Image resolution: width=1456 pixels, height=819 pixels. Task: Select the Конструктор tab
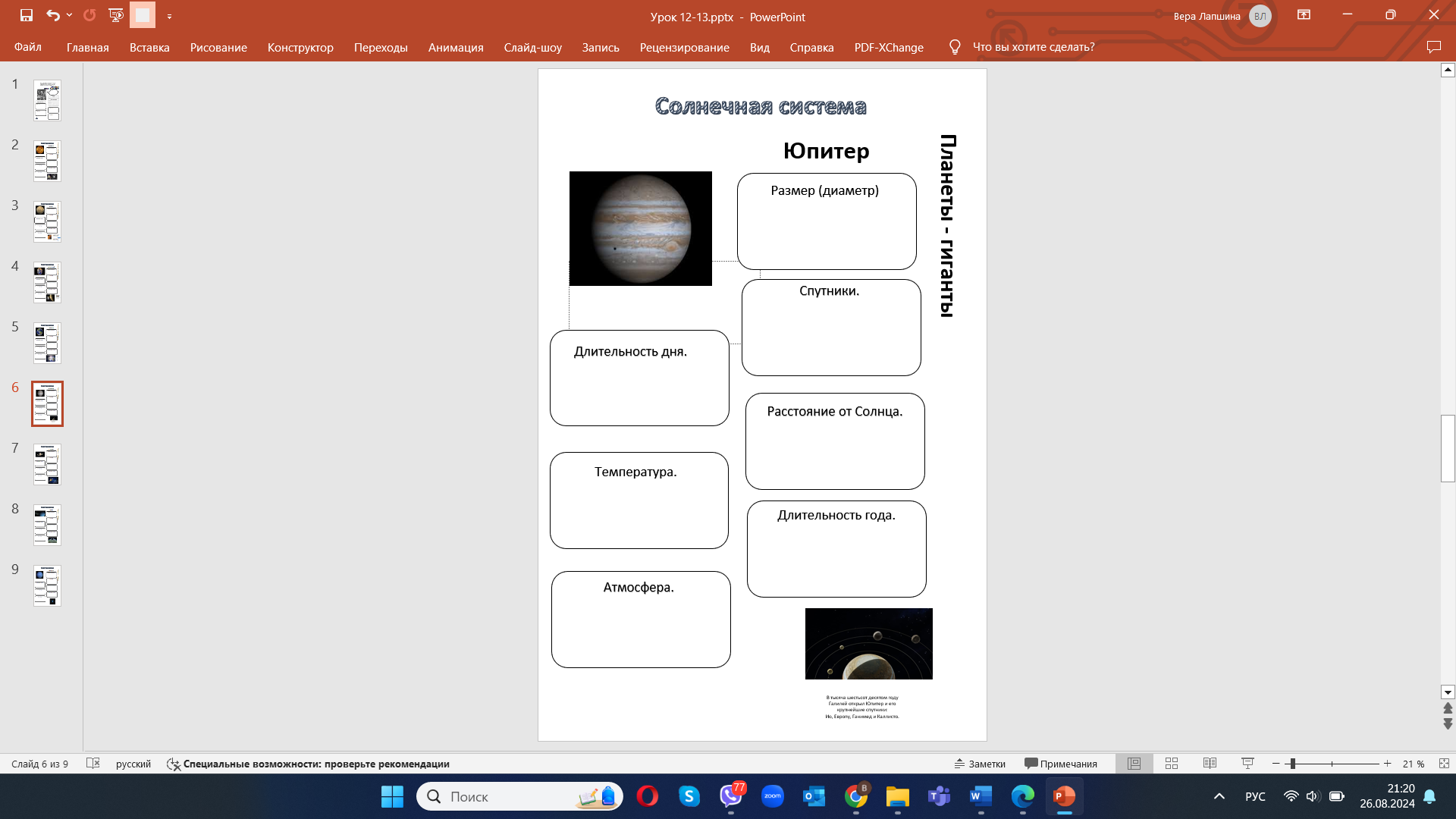pyautogui.click(x=300, y=47)
